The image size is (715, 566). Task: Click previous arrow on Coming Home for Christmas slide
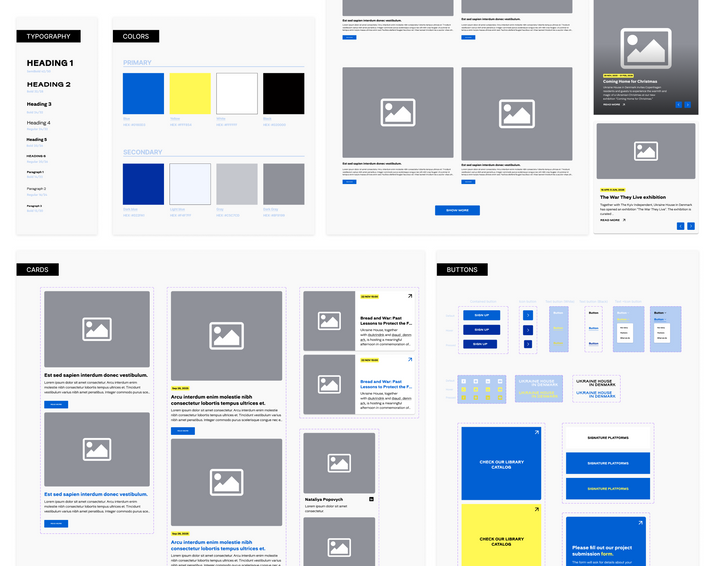pos(678,105)
